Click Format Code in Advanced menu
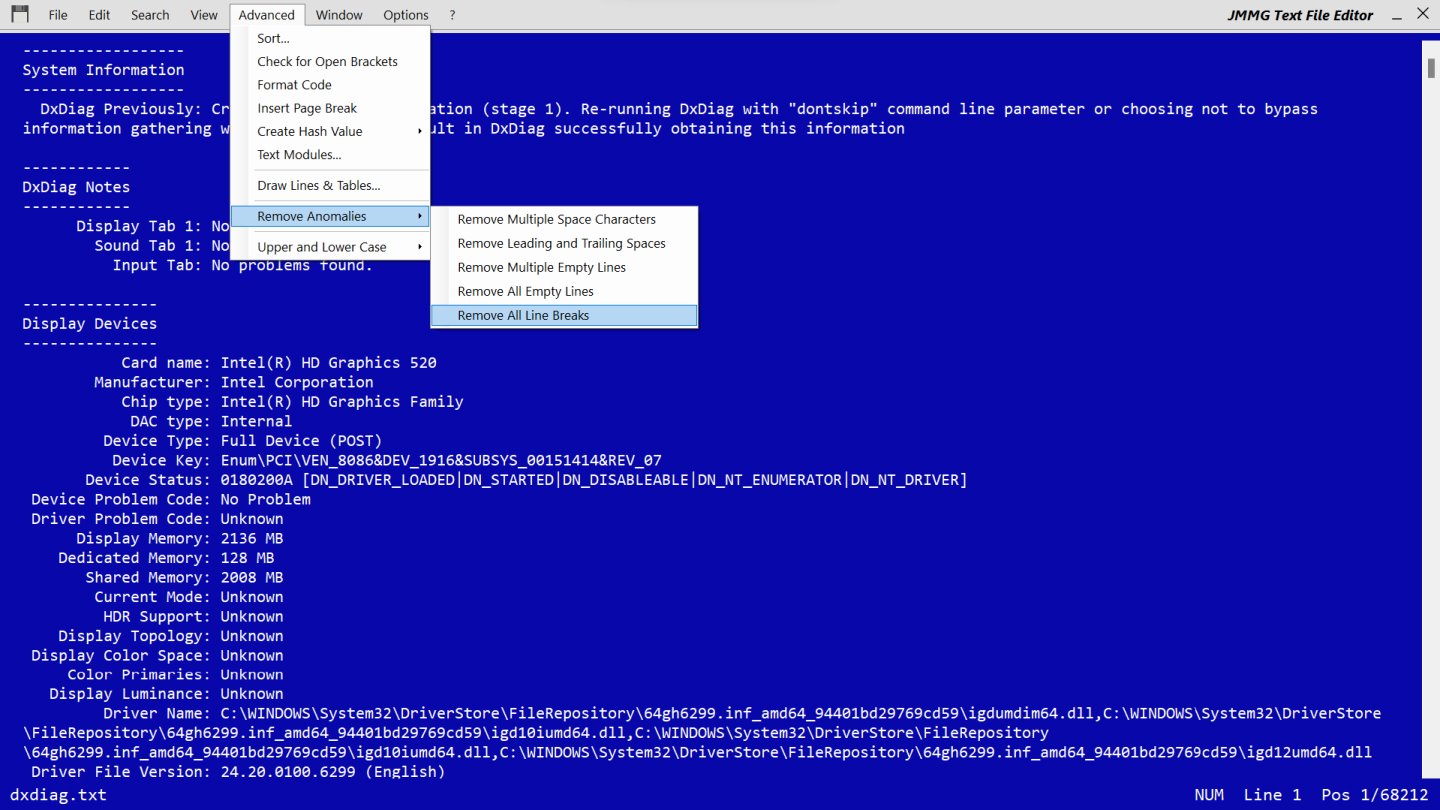This screenshot has height=810, width=1440. [294, 85]
